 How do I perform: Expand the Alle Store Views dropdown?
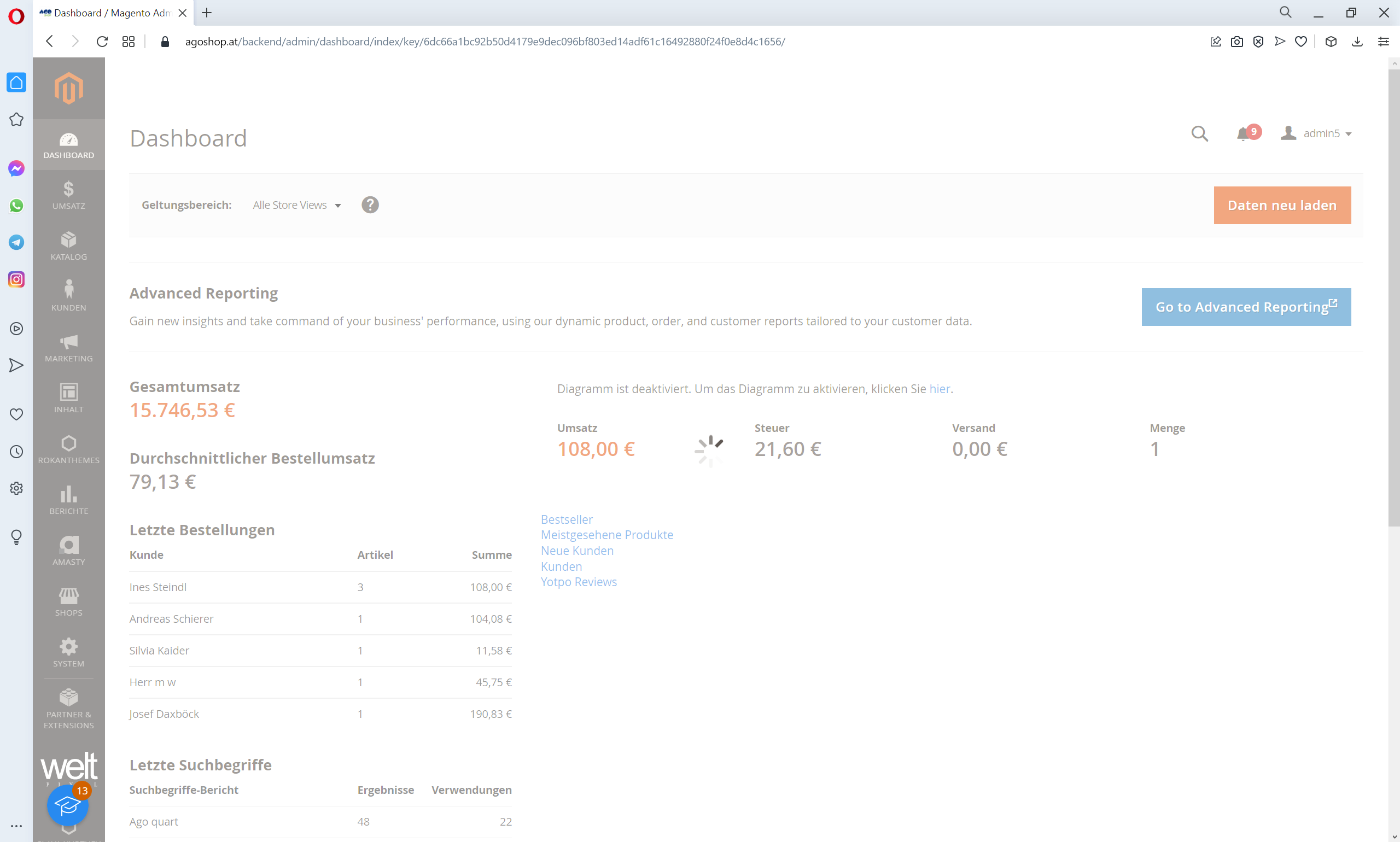click(x=297, y=206)
